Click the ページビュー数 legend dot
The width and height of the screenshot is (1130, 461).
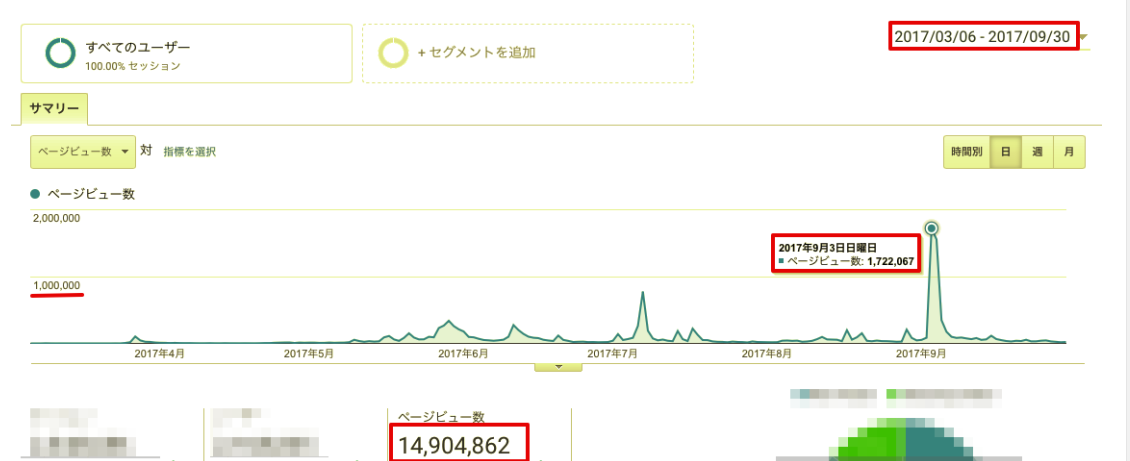click(35, 194)
